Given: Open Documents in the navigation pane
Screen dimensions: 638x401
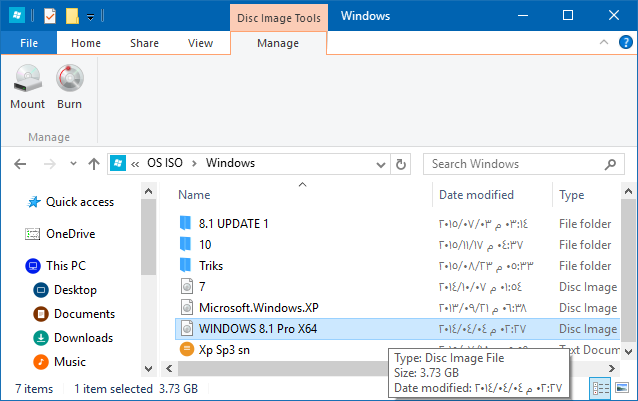Looking at the screenshot, I should pos(84,314).
